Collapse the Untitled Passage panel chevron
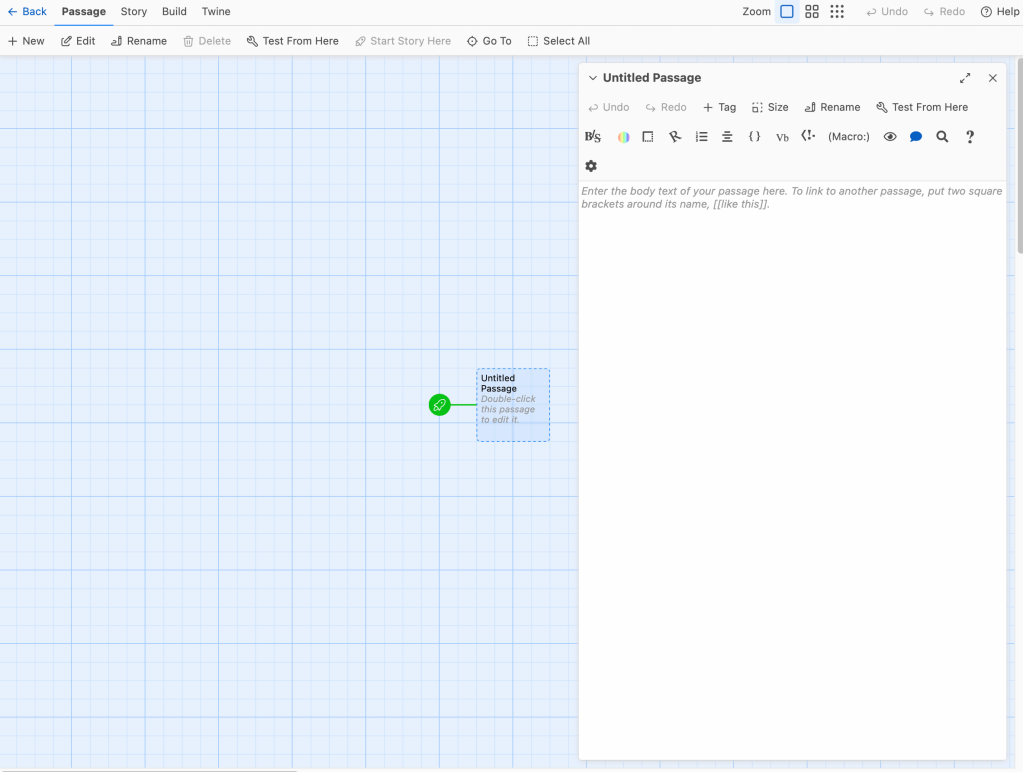 (593, 78)
